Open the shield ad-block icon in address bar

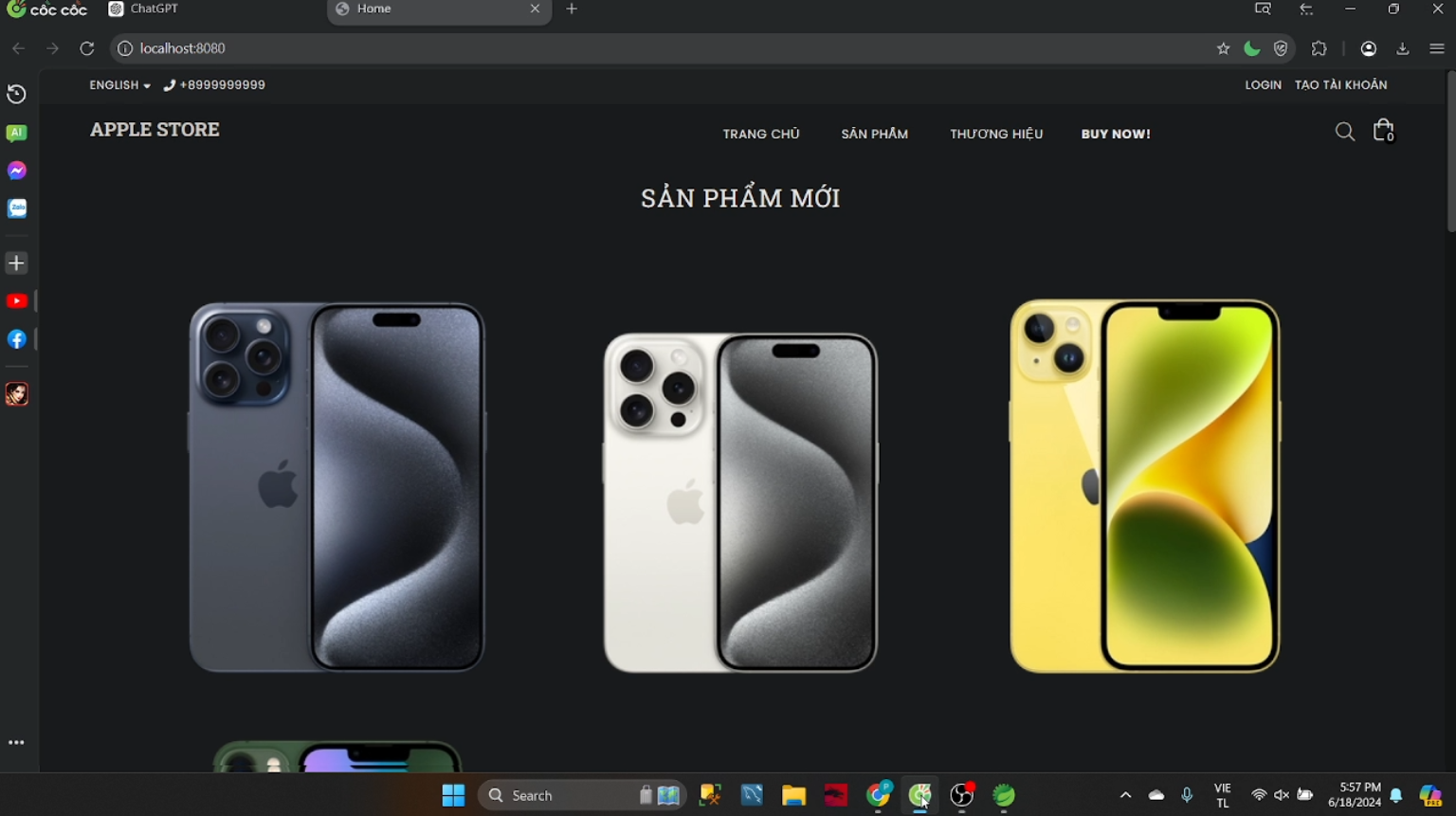tap(1281, 48)
